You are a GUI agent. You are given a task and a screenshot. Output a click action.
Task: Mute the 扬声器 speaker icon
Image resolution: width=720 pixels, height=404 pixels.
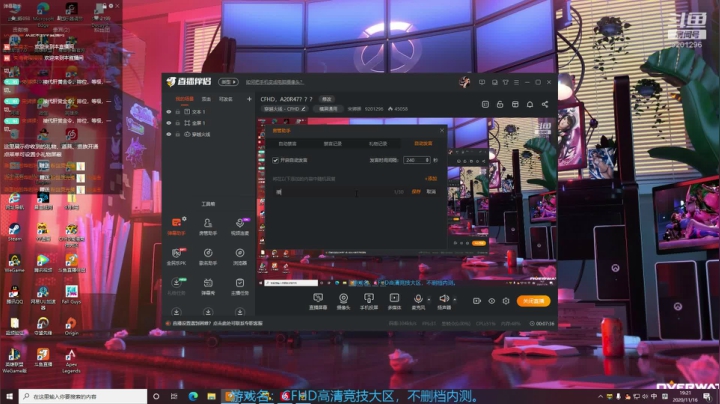pyautogui.click(x=444, y=299)
